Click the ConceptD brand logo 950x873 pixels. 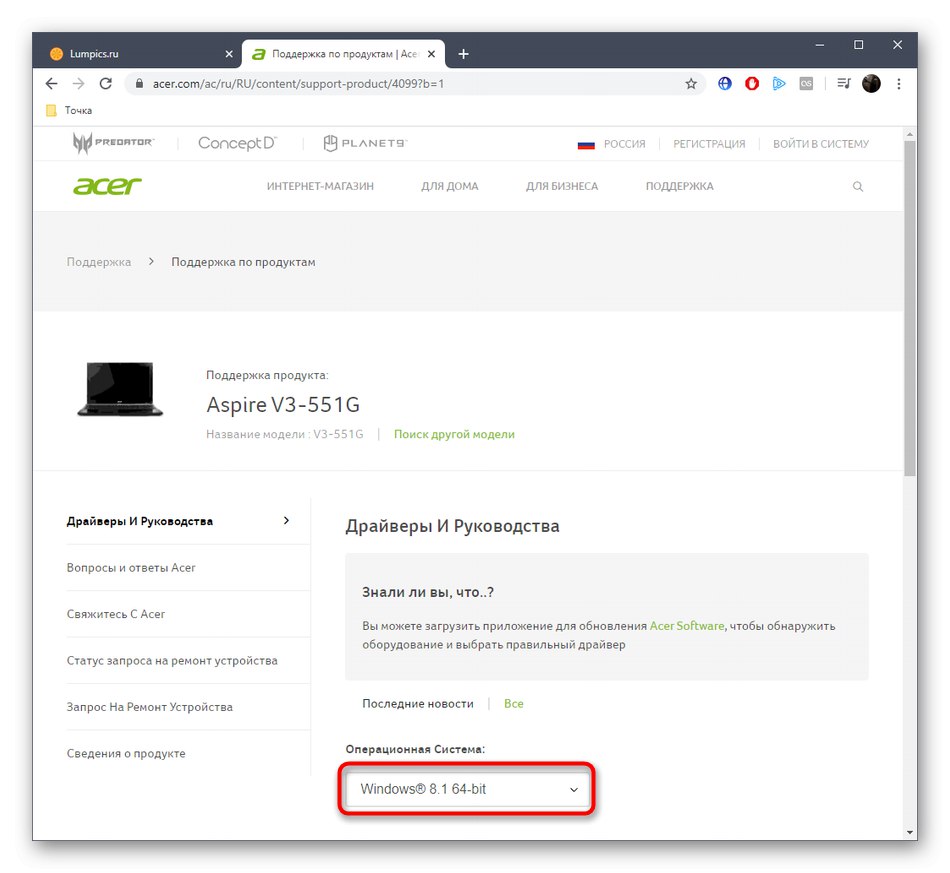pos(237,143)
